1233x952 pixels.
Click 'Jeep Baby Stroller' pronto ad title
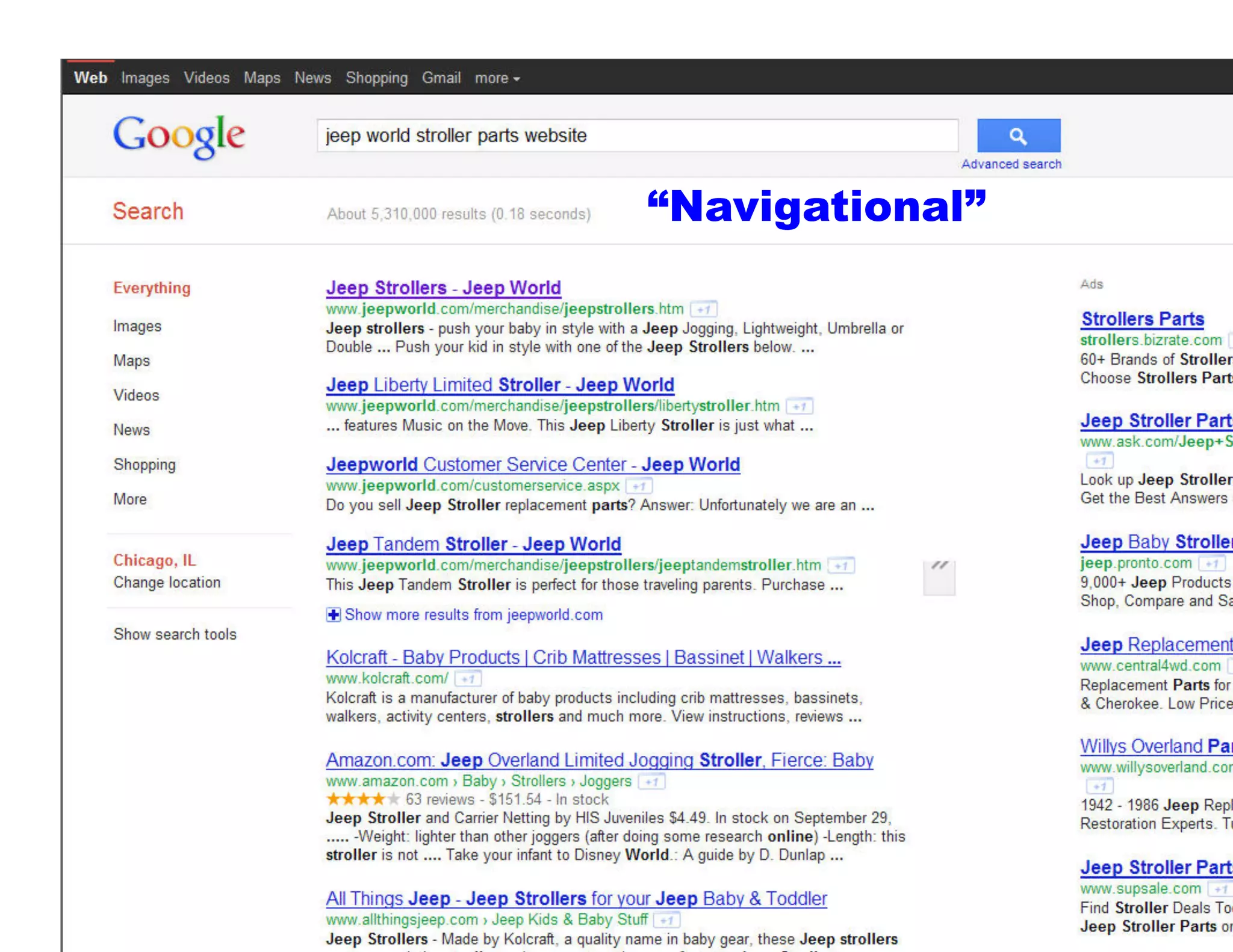[x=1157, y=542]
